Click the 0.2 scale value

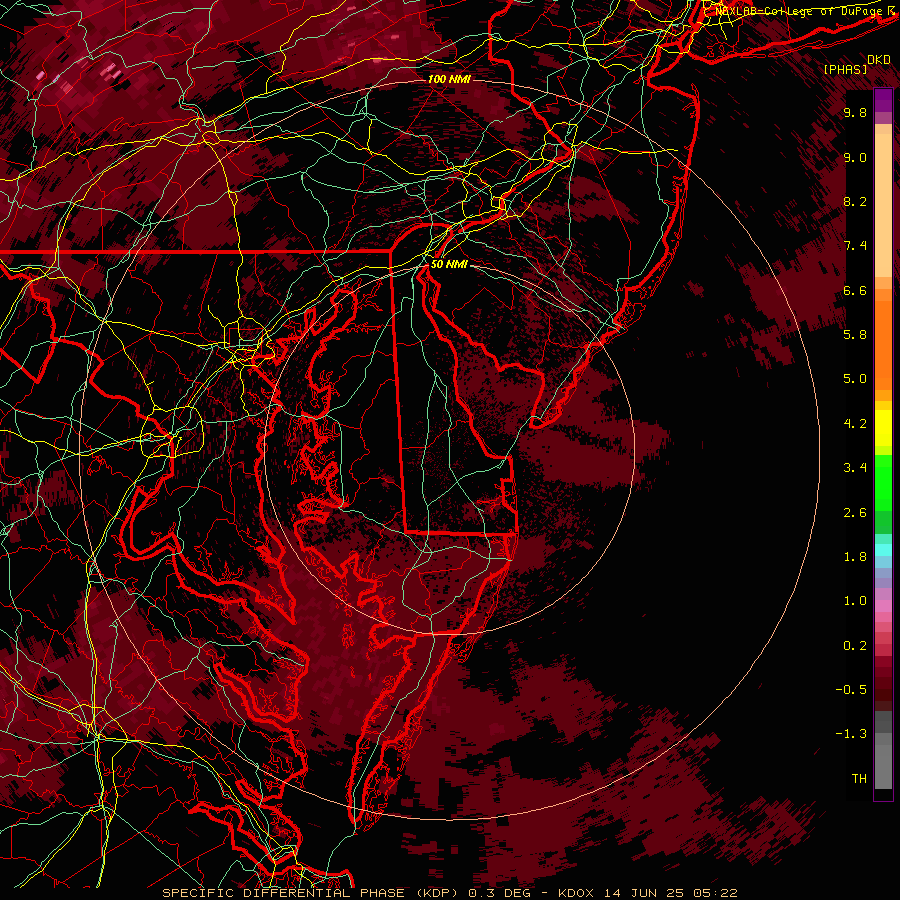click(855, 645)
